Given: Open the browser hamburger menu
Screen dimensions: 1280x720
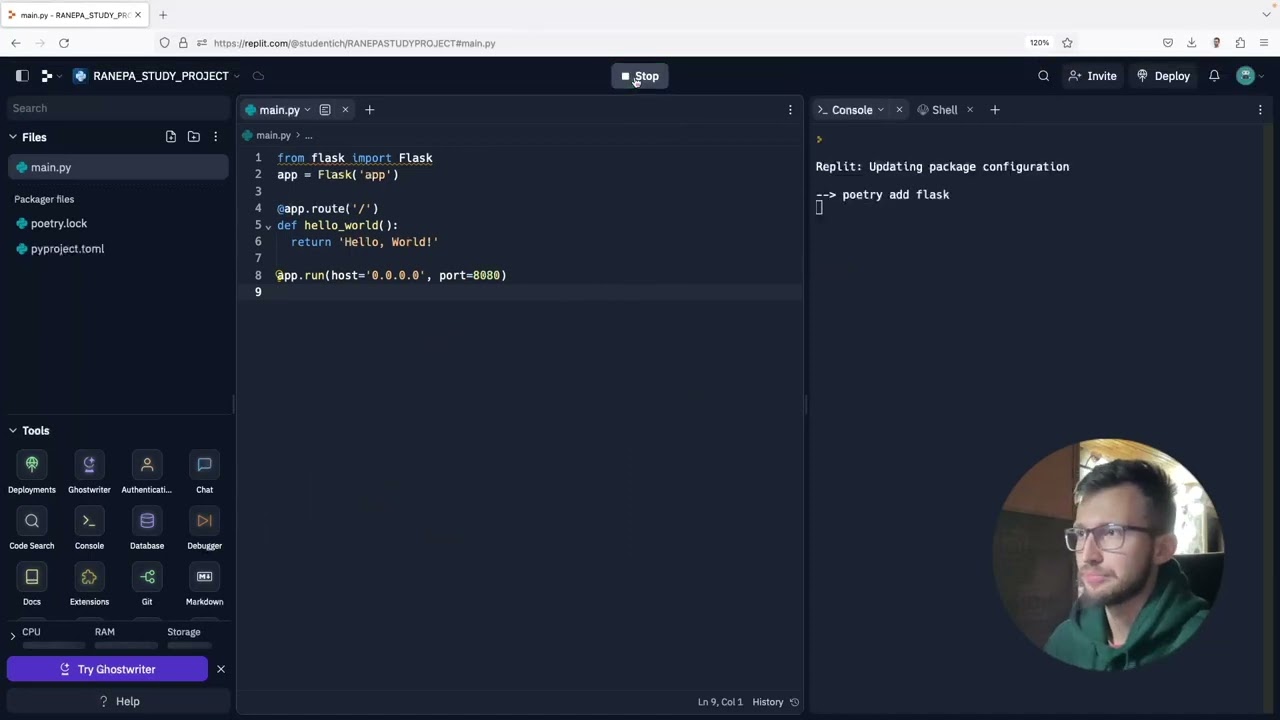Looking at the screenshot, I should pos(1264,43).
